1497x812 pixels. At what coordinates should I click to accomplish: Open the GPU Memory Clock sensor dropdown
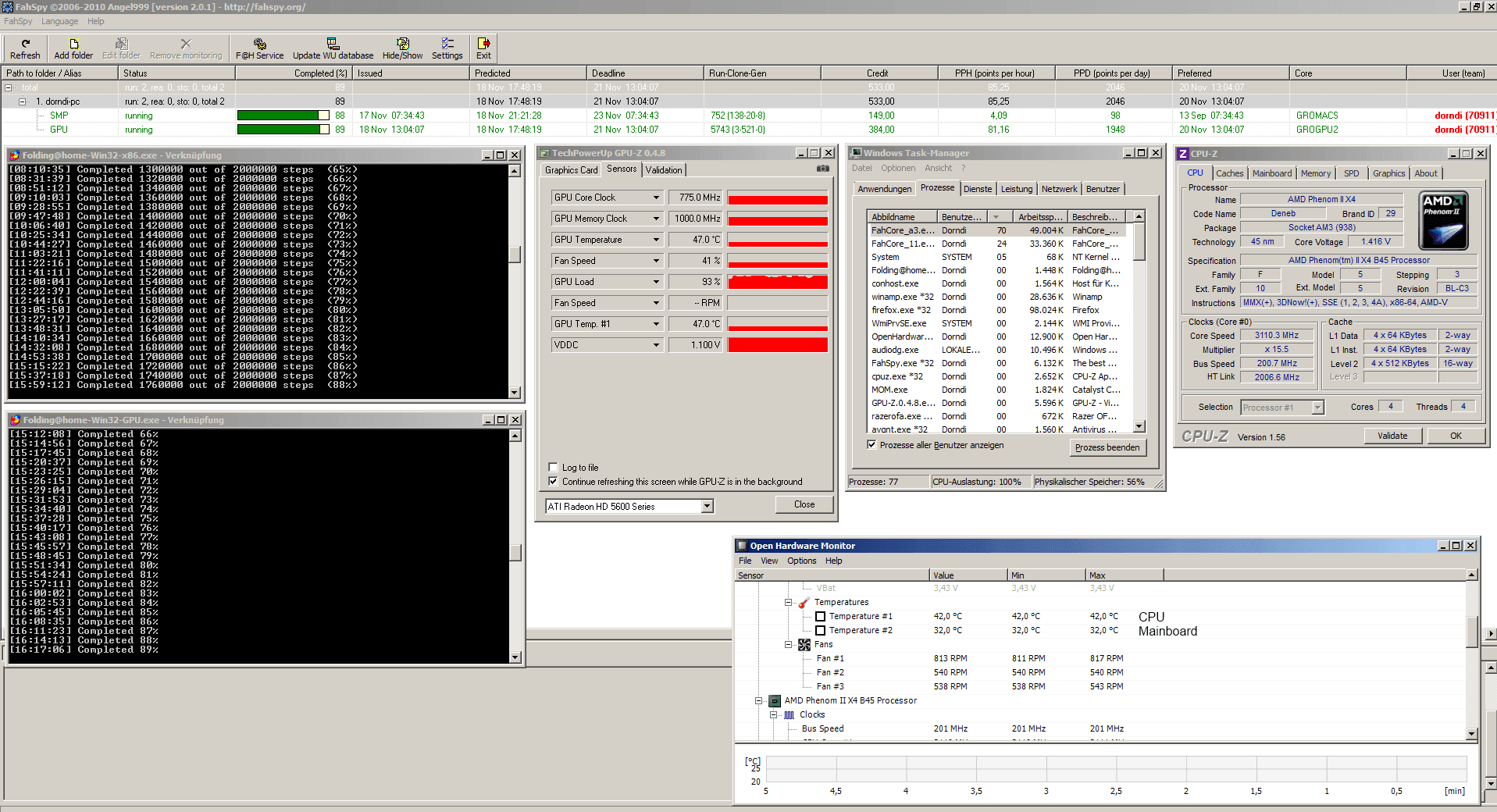pos(656,219)
